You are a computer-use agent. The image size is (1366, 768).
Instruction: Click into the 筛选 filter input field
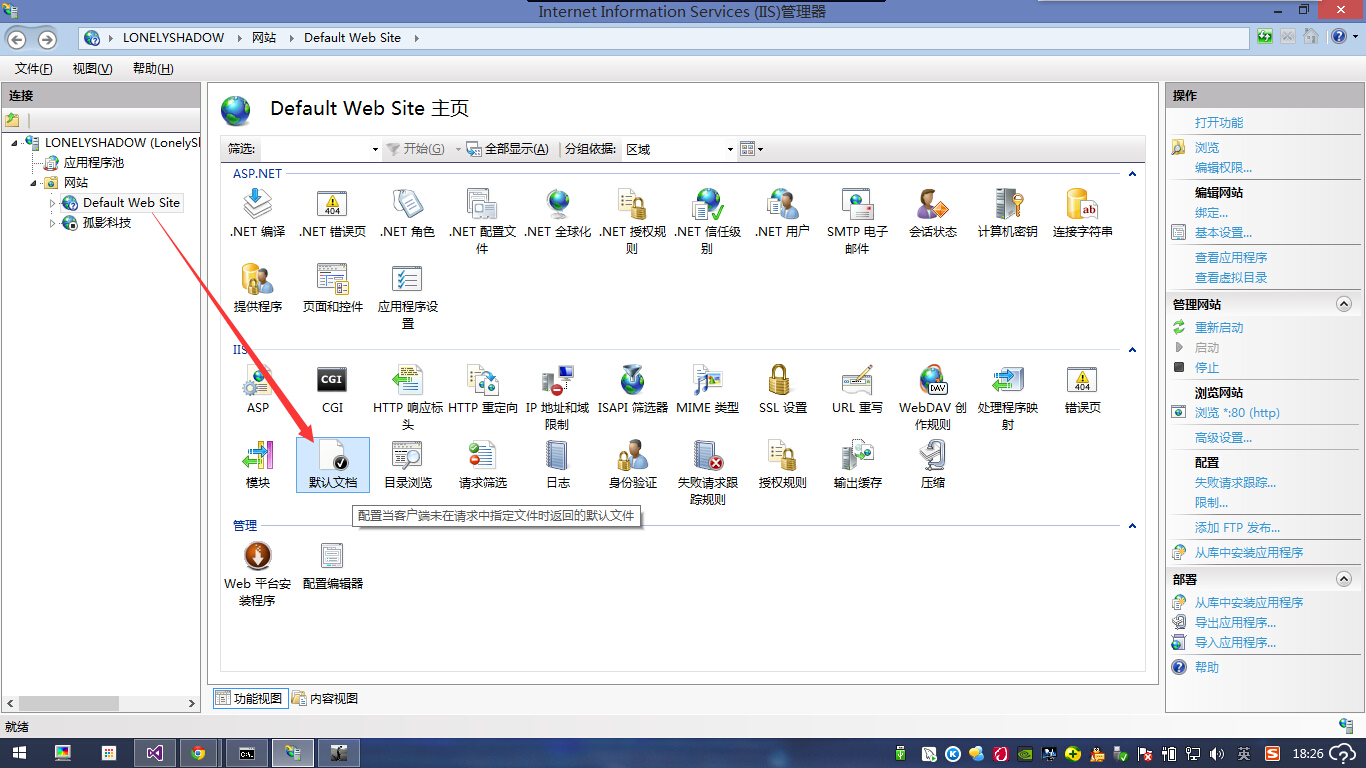[315, 149]
